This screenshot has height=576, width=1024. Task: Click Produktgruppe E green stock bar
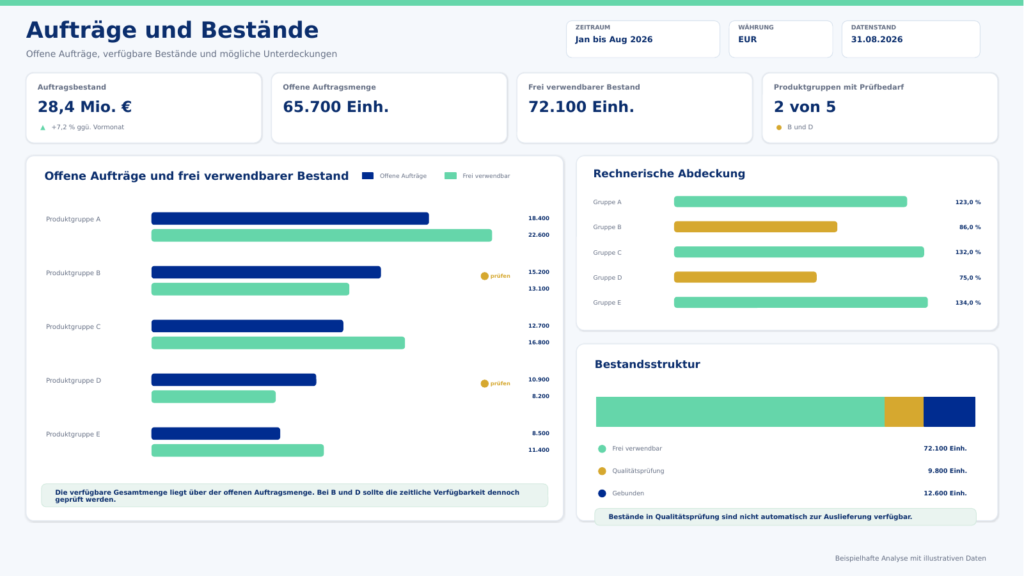238,450
